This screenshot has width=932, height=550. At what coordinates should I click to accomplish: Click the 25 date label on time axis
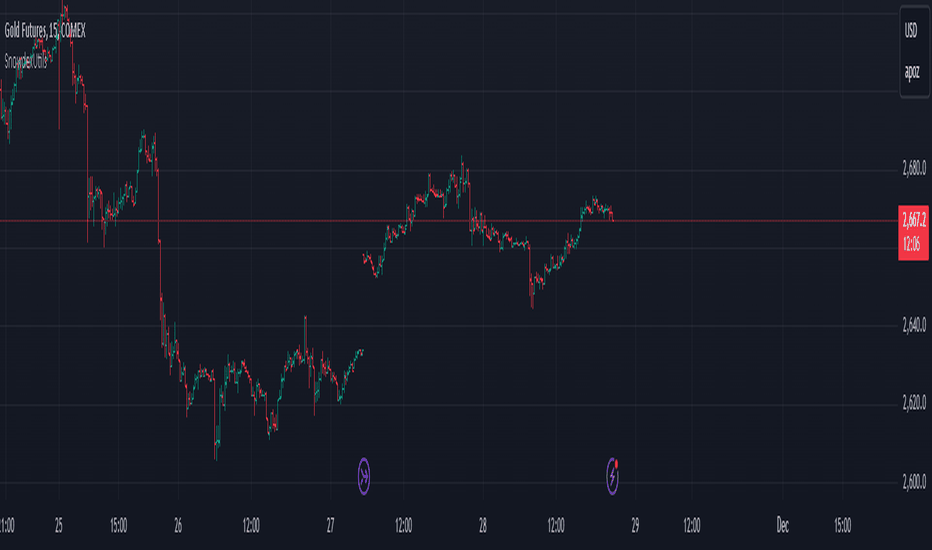pyautogui.click(x=58, y=525)
